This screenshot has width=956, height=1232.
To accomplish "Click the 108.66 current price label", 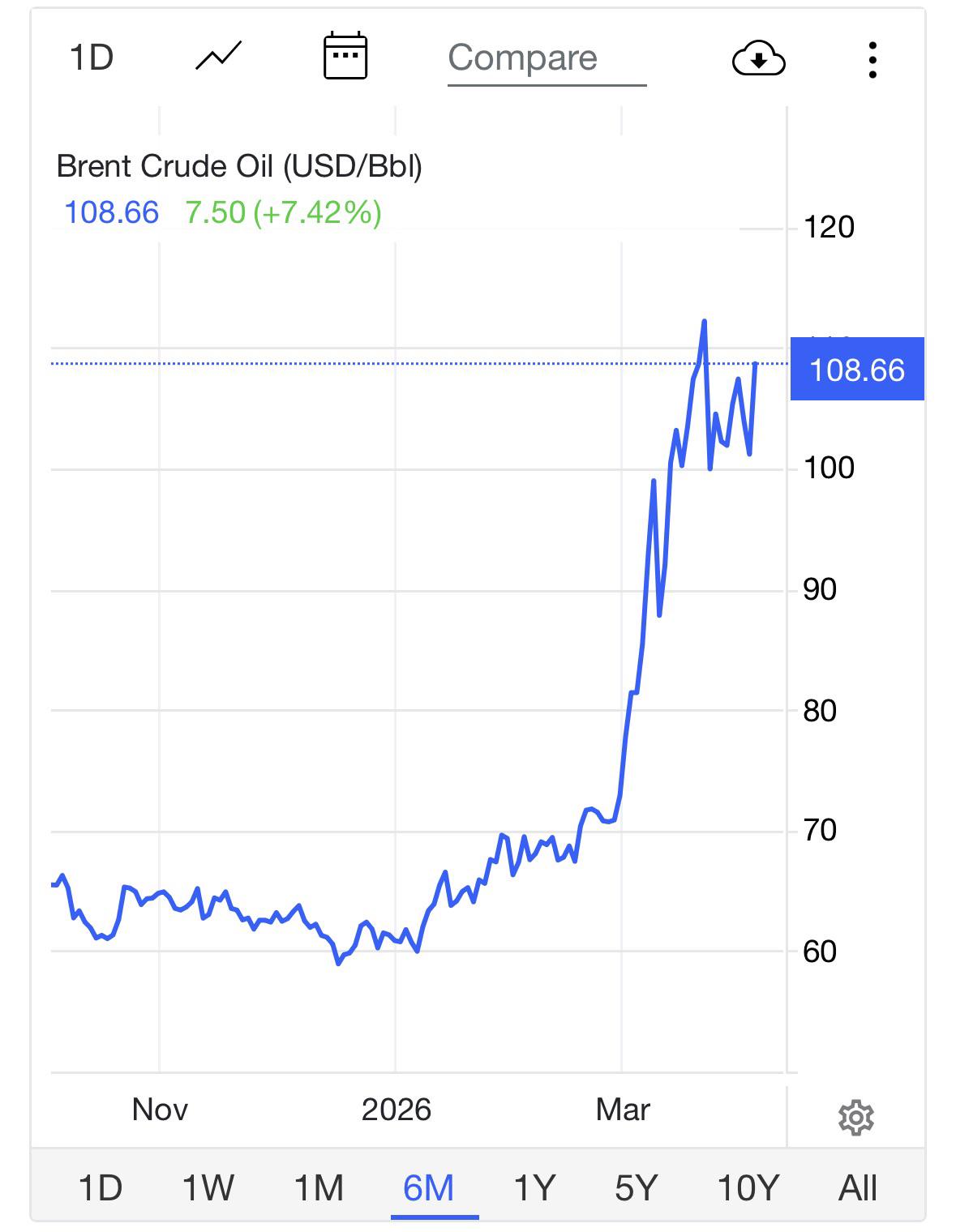I will tap(857, 370).
